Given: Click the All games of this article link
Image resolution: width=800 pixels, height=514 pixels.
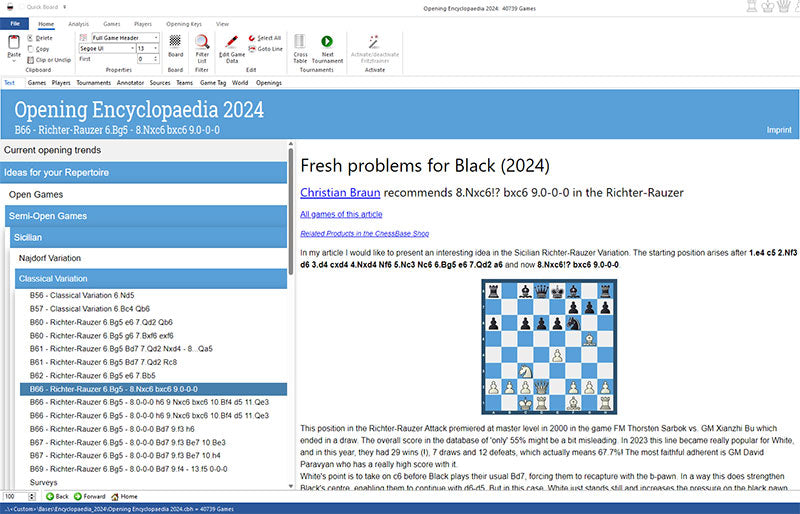Looking at the screenshot, I should (341, 214).
